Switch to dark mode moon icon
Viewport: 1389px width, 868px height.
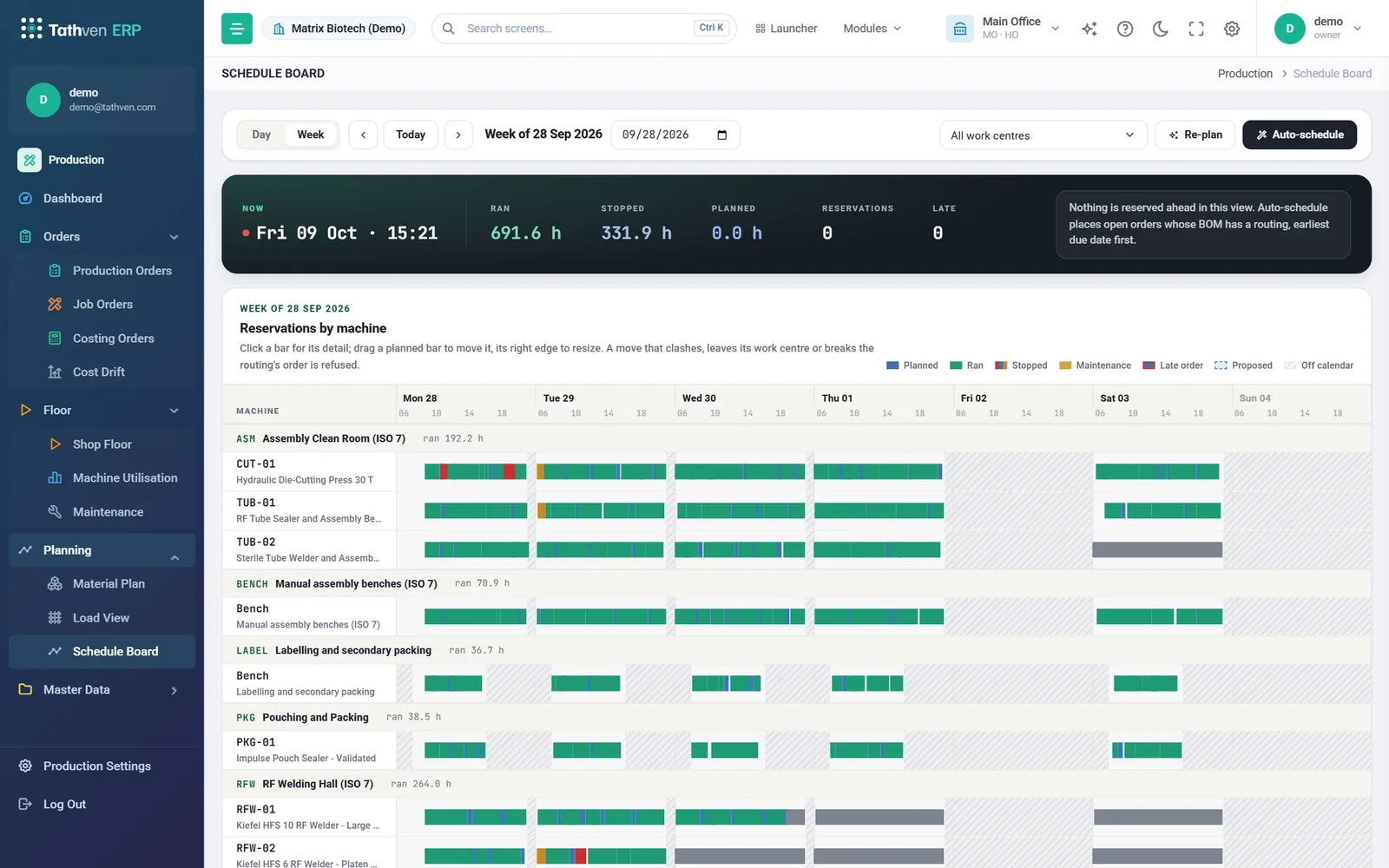click(1161, 29)
